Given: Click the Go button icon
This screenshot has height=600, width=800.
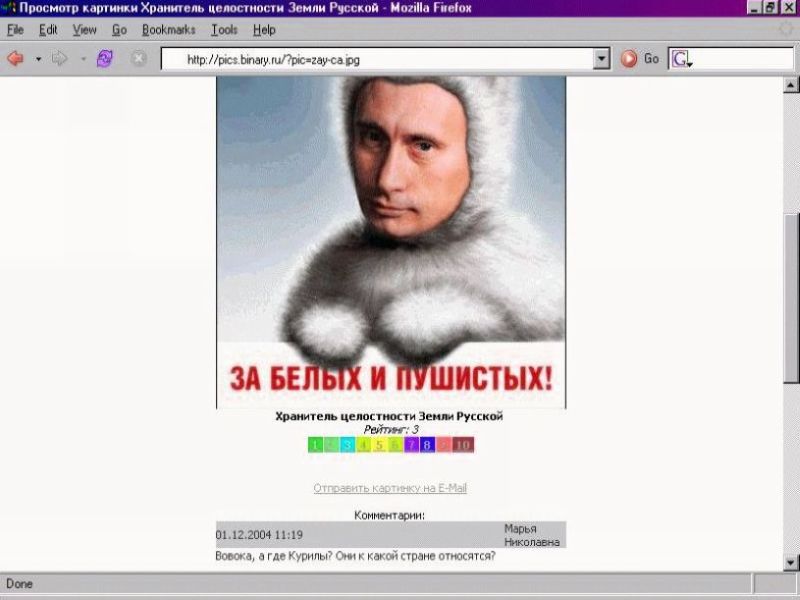Looking at the screenshot, I should coord(629,59).
